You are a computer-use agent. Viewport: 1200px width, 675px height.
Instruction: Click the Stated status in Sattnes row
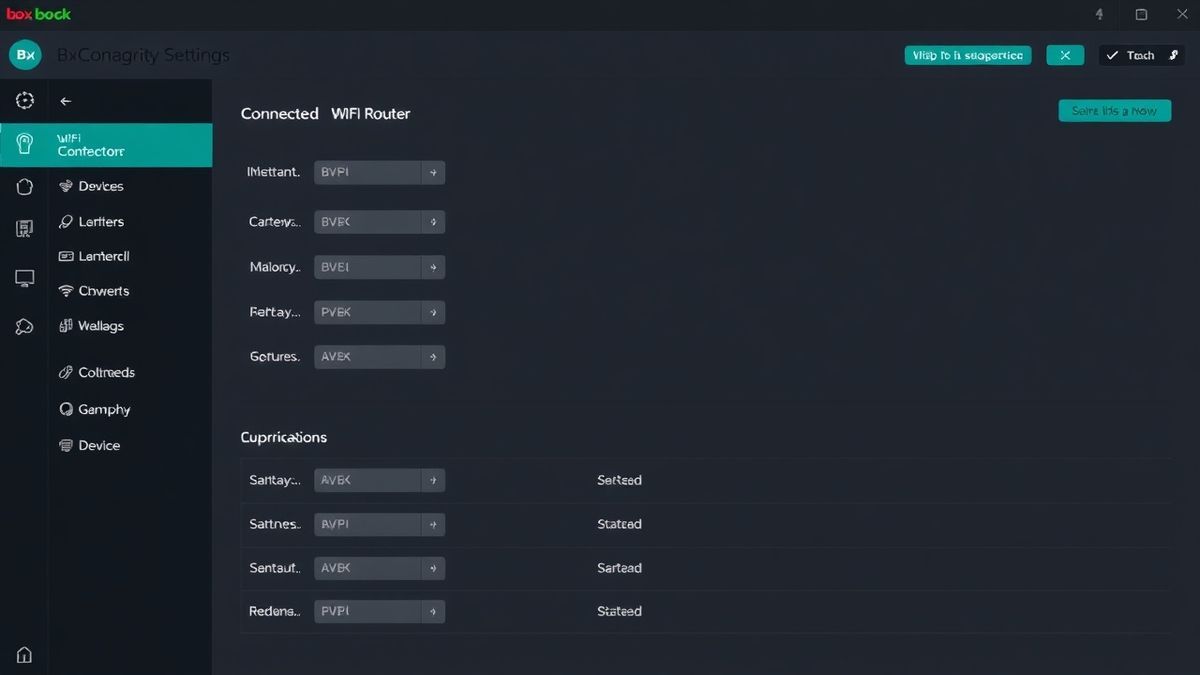point(619,524)
